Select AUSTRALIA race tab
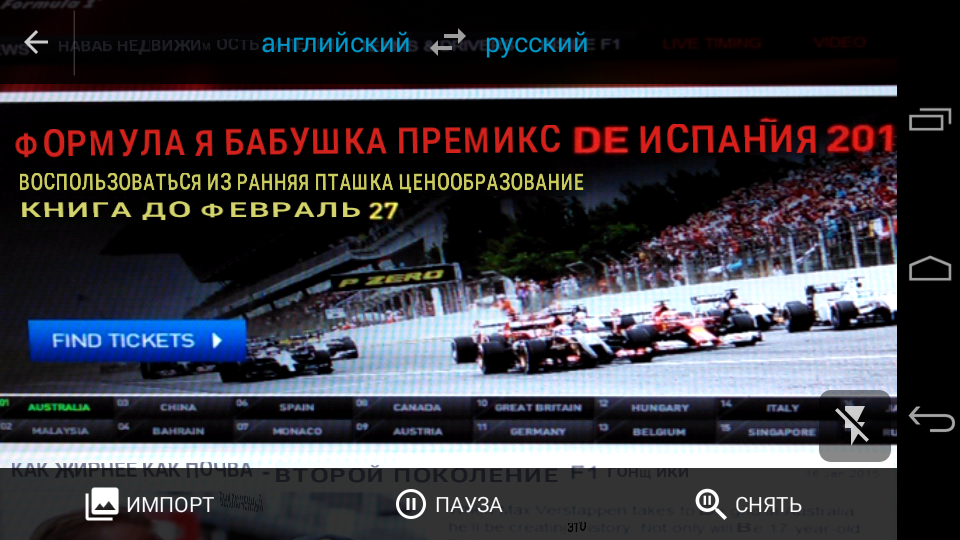Screen dimensions: 960x540 click(59, 407)
